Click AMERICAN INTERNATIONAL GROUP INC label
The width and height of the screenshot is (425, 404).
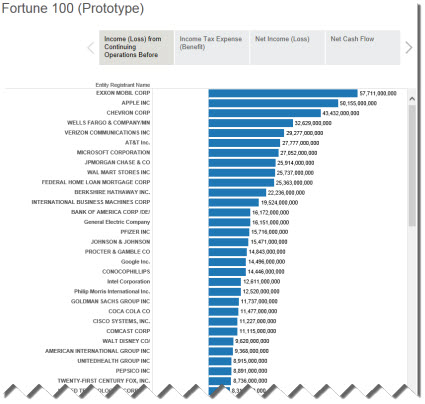click(x=98, y=351)
